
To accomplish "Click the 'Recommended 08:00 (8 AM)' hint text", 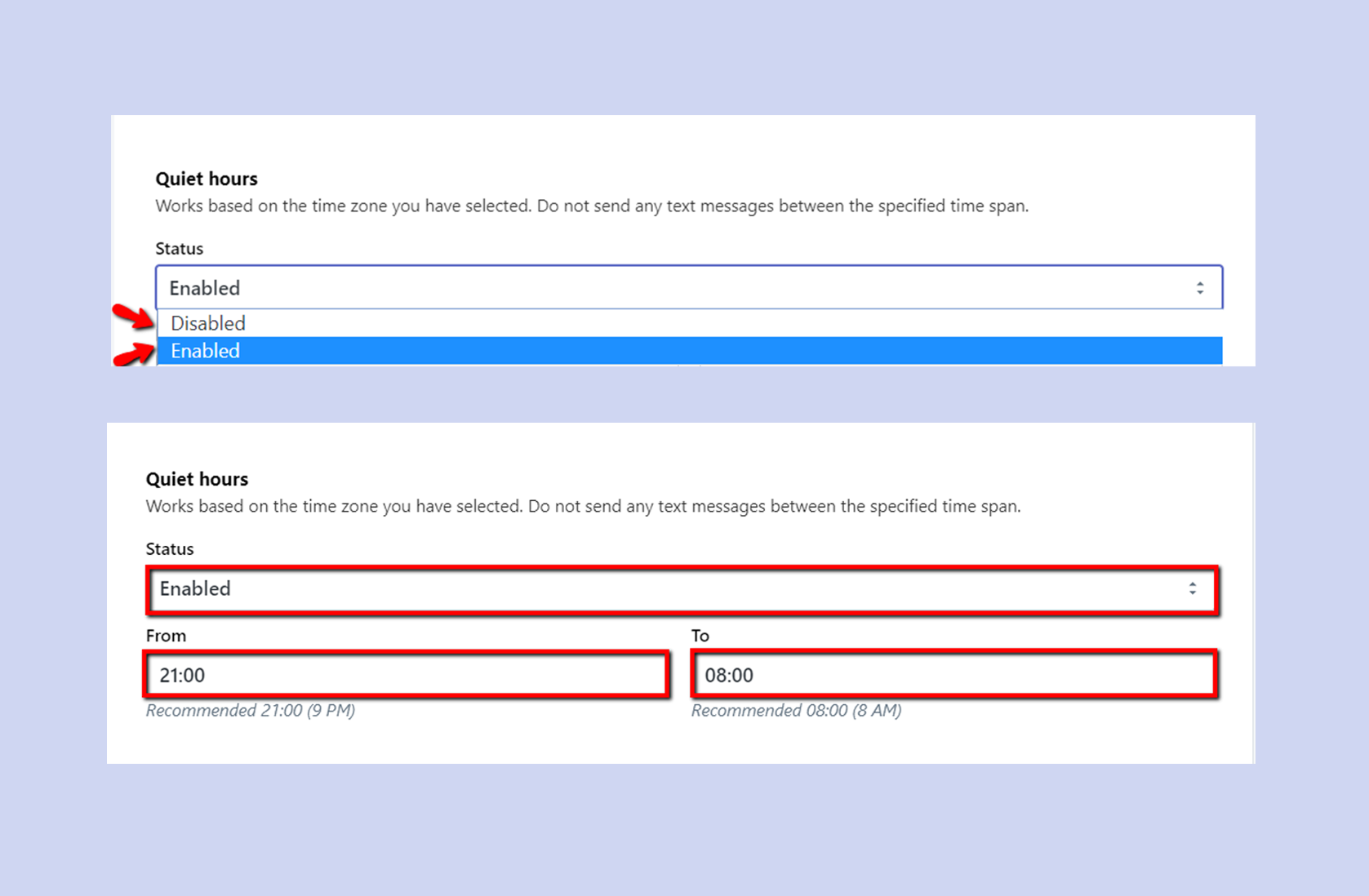I will point(796,711).
